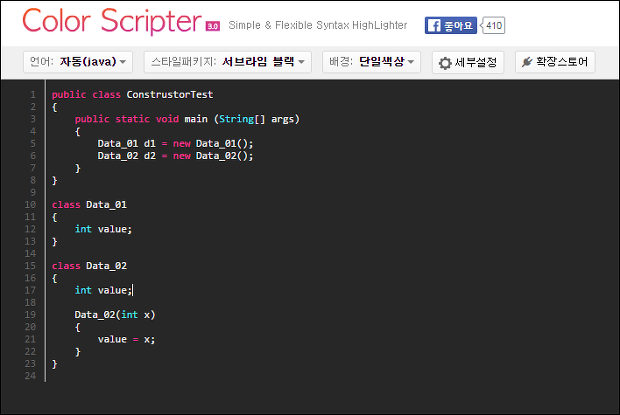Viewport: 620px width, 415px height.
Task: Click the gear icon in 세부설정
Action: pos(445,63)
